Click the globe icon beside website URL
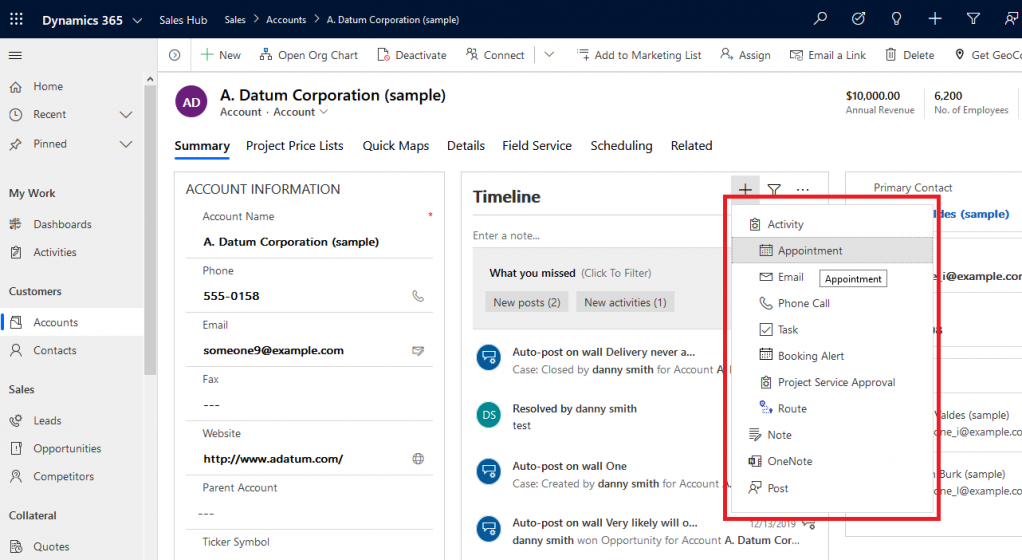The image size is (1022, 560). tap(418, 459)
